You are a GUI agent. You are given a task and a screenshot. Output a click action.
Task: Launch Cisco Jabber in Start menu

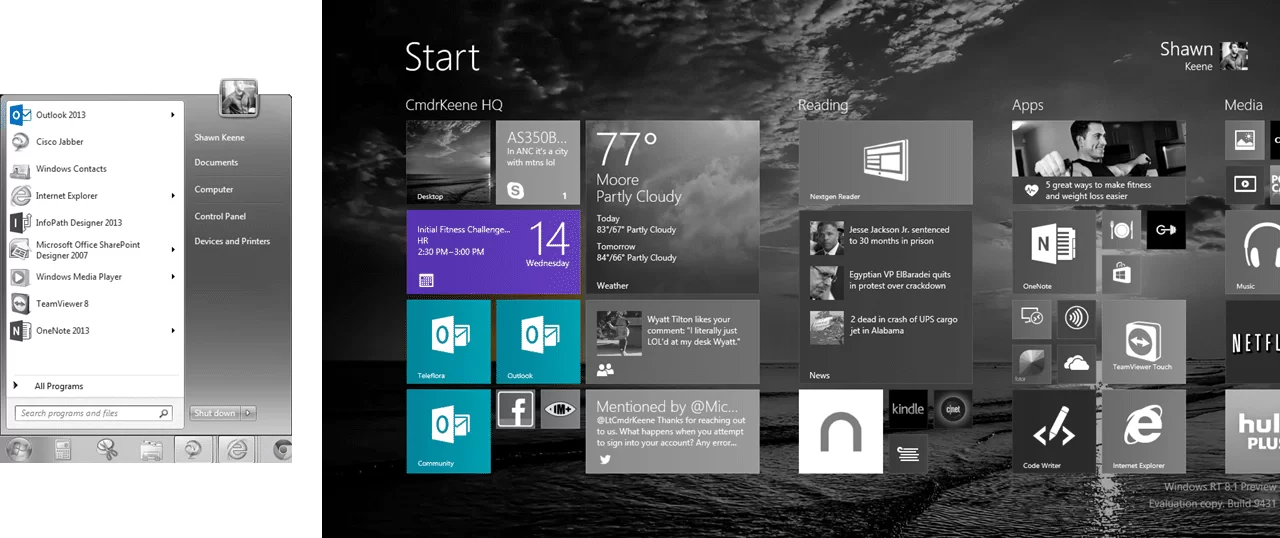coord(95,142)
